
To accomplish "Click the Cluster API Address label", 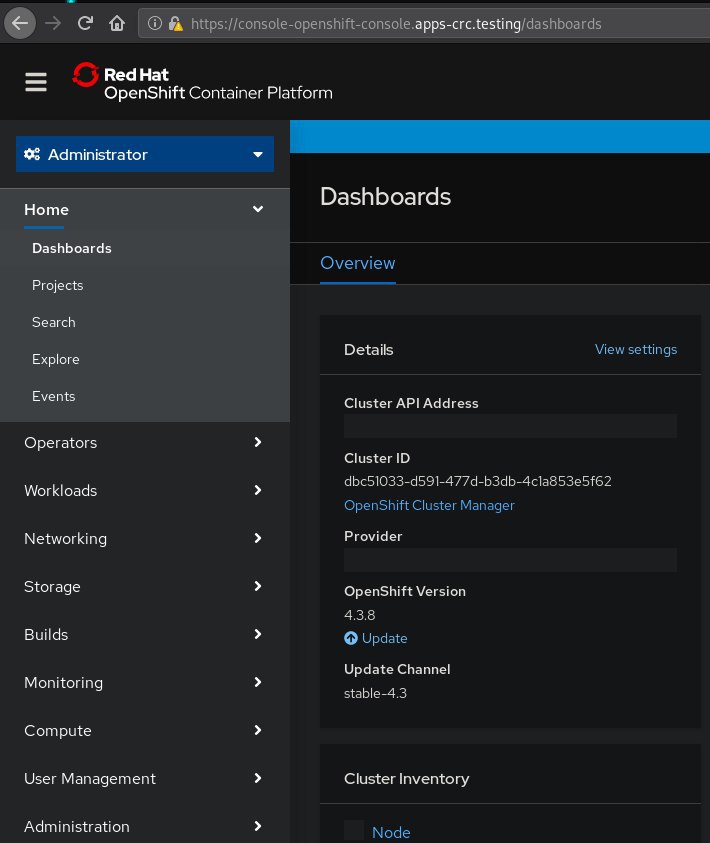I will pos(411,403).
